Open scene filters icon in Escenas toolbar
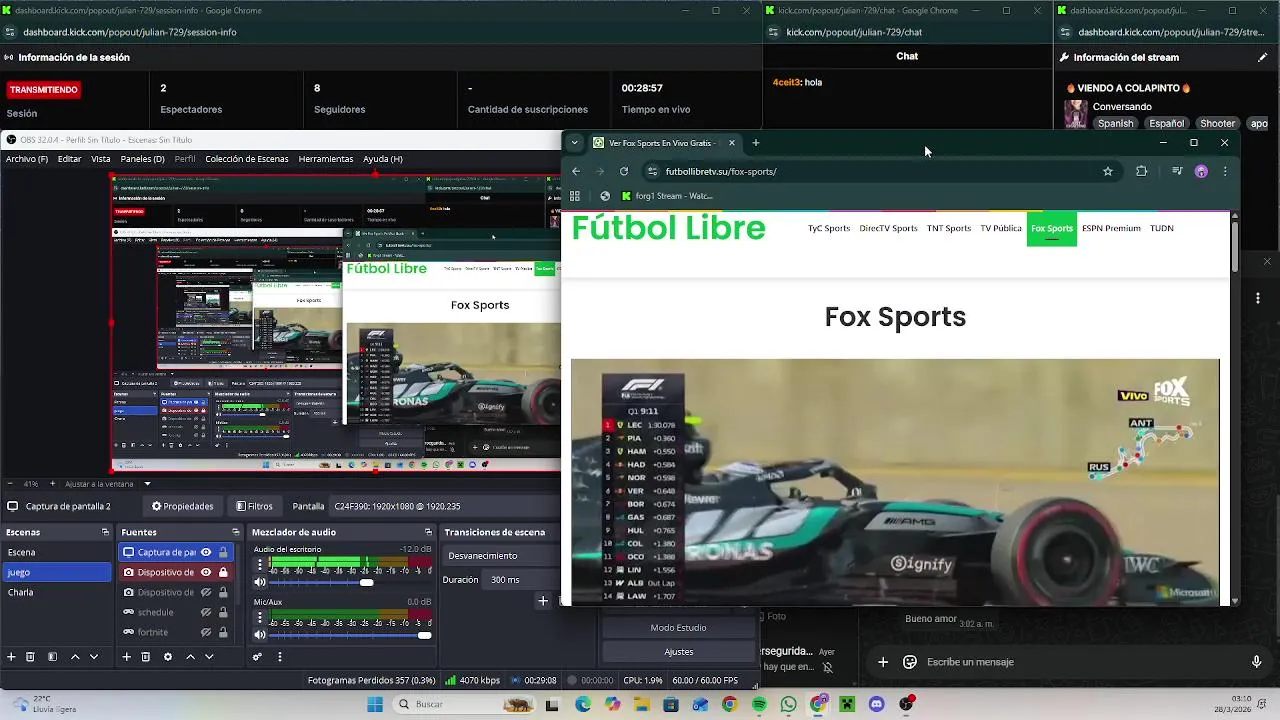This screenshot has width=1280, height=720. tap(52, 657)
